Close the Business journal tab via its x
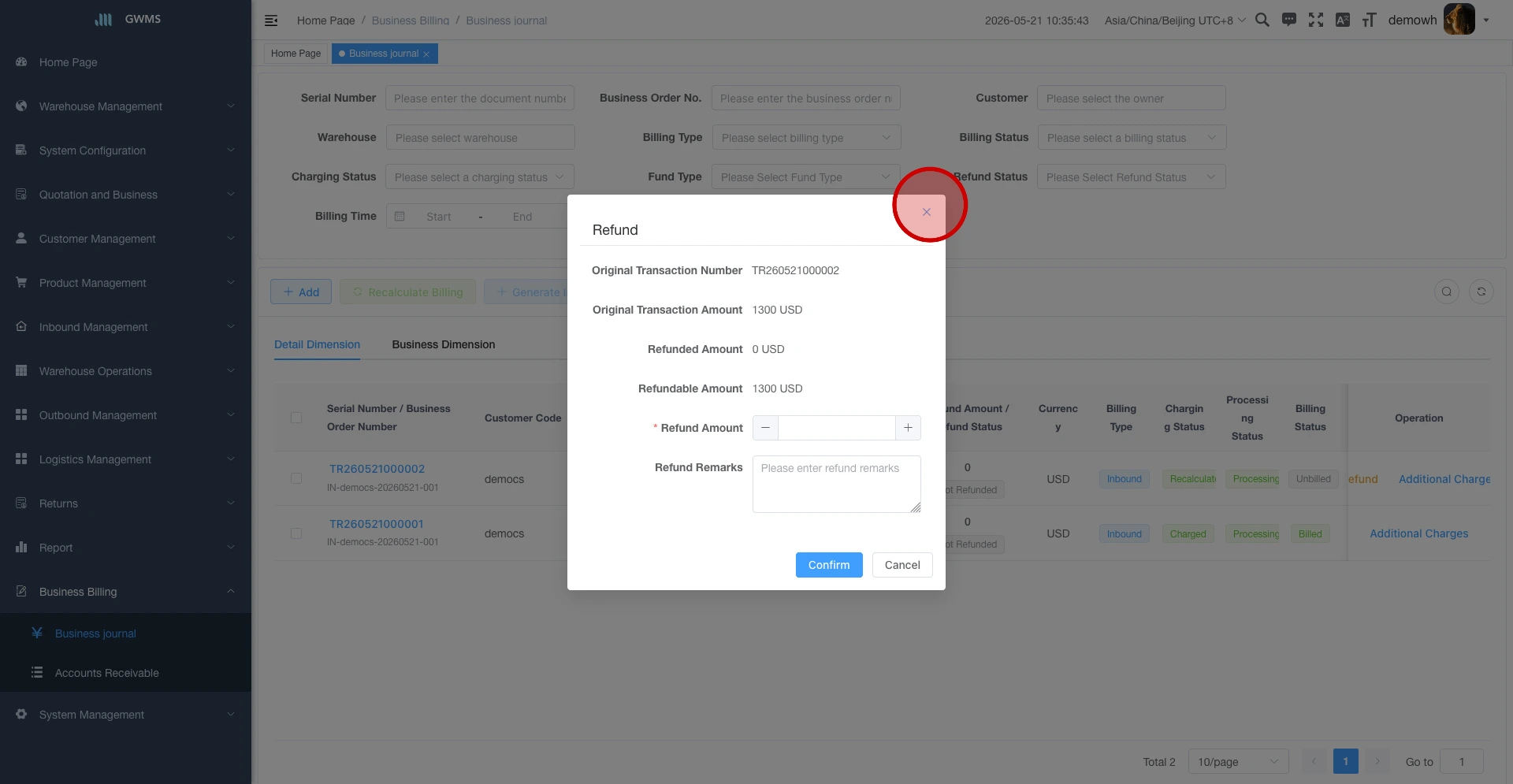Image resolution: width=1513 pixels, height=784 pixels. (x=426, y=54)
